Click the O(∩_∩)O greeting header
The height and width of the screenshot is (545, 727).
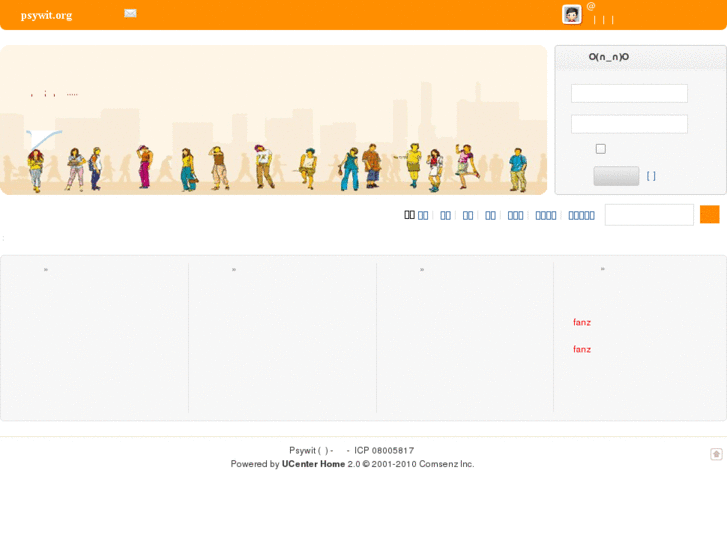coord(609,57)
